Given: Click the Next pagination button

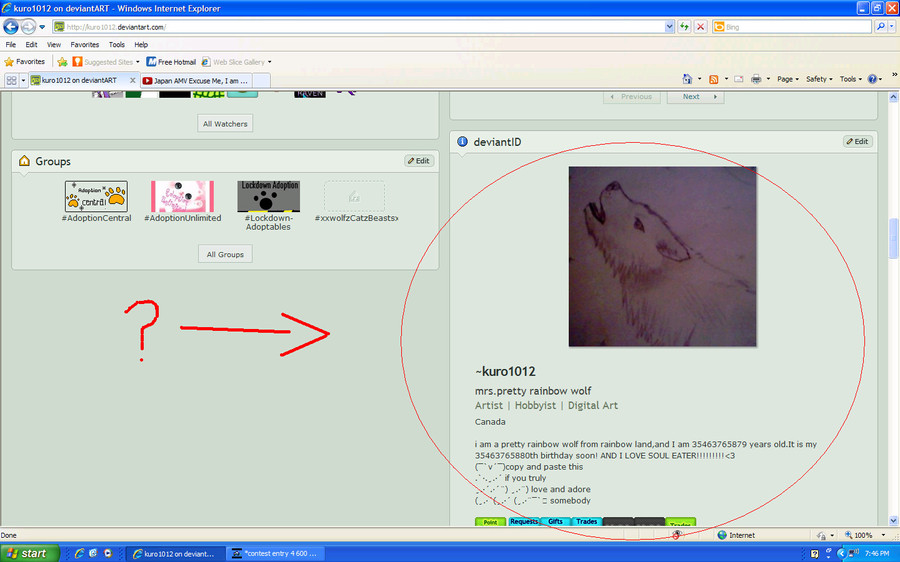Looking at the screenshot, I should pos(696,96).
